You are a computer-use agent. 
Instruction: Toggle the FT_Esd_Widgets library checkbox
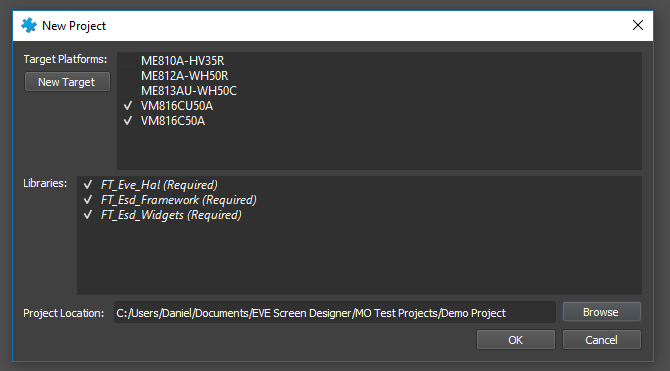88,215
